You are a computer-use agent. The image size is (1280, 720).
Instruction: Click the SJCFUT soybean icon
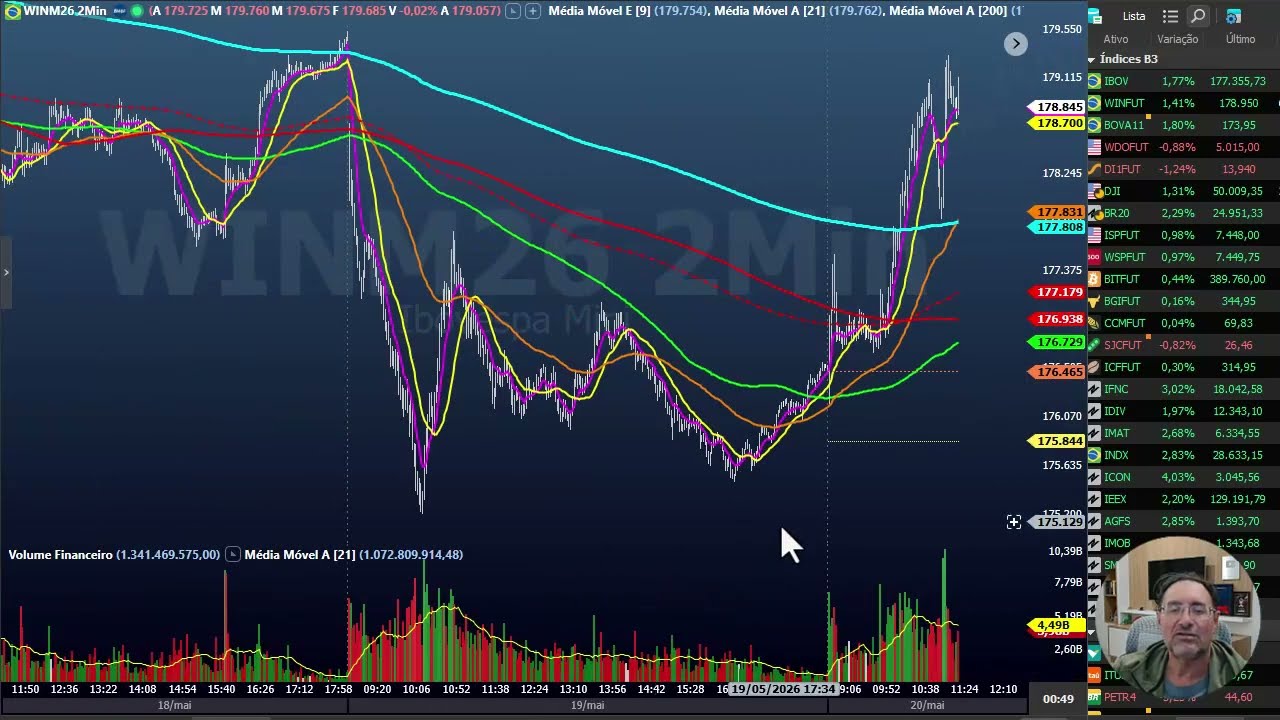point(1094,345)
